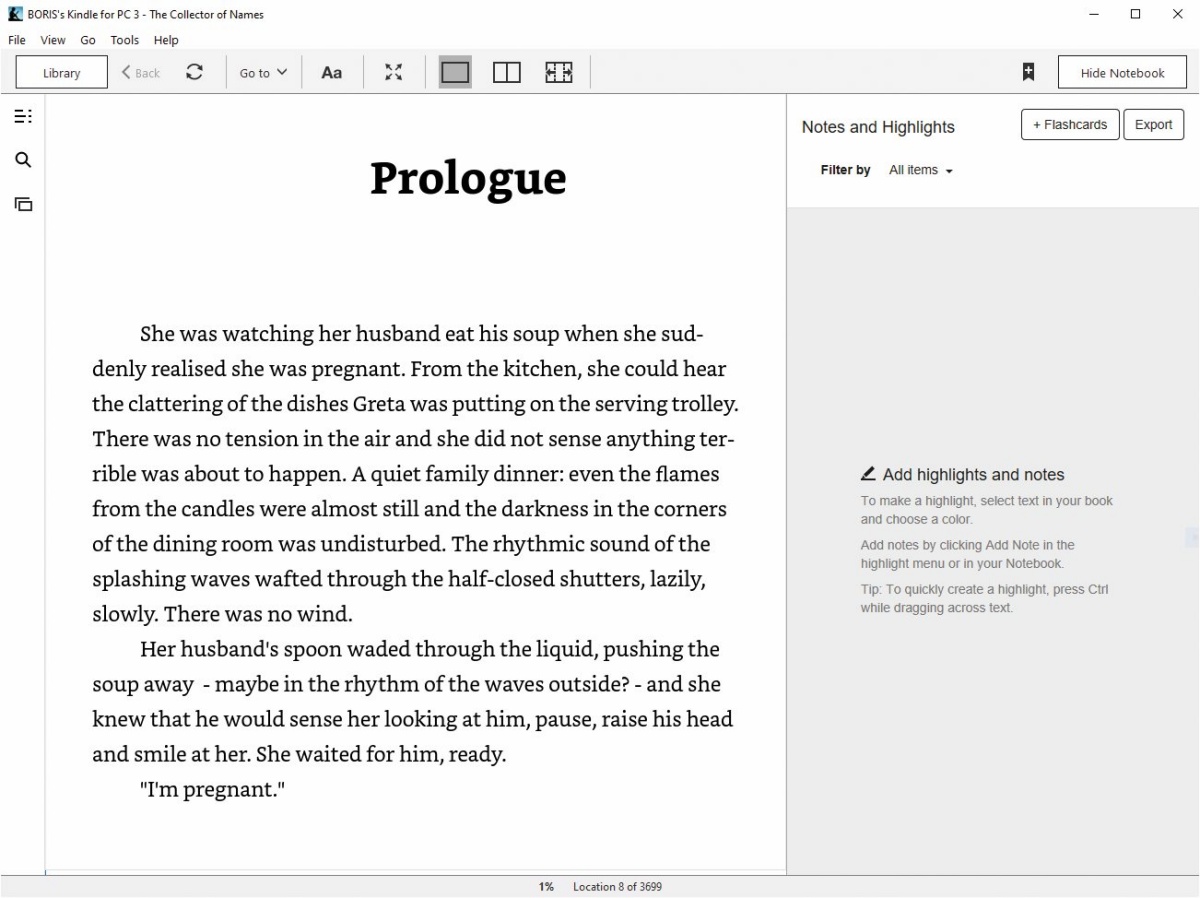Expand the All items filter dropdown
The width and height of the screenshot is (1200, 898).
pos(921,170)
